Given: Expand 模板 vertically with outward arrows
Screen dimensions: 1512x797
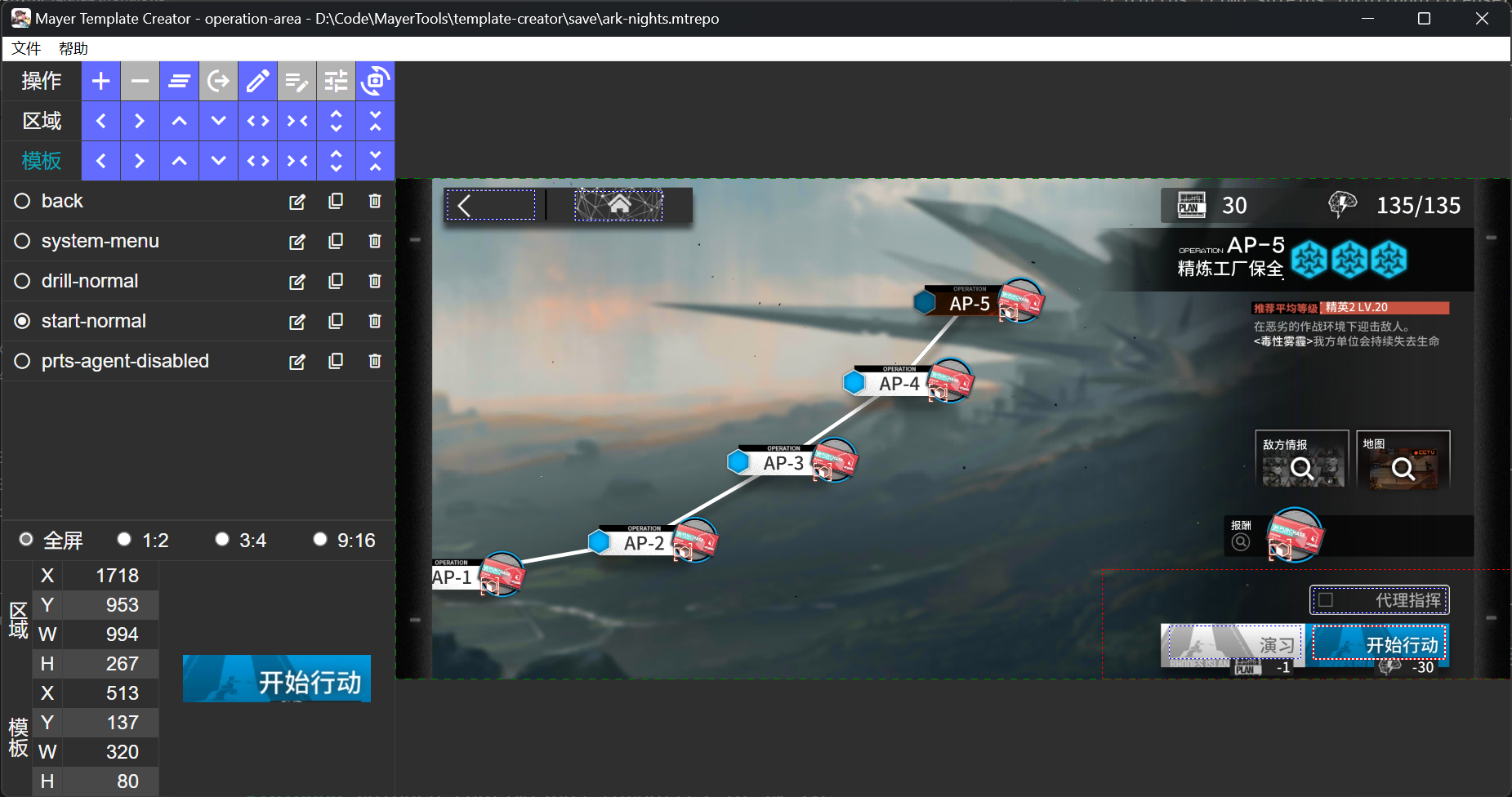Looking at the screenshot, I should 337,161.
